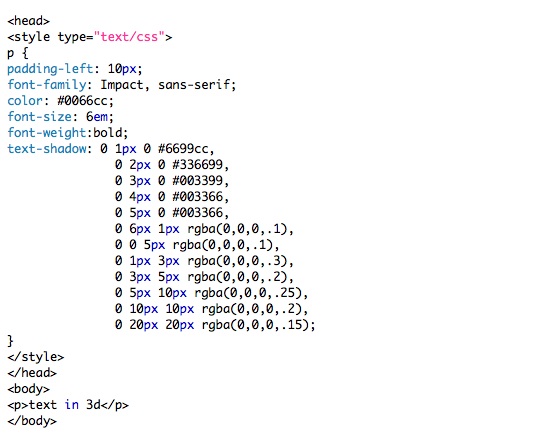Place cursor on text-shadow property name

(x=47, y=149)
